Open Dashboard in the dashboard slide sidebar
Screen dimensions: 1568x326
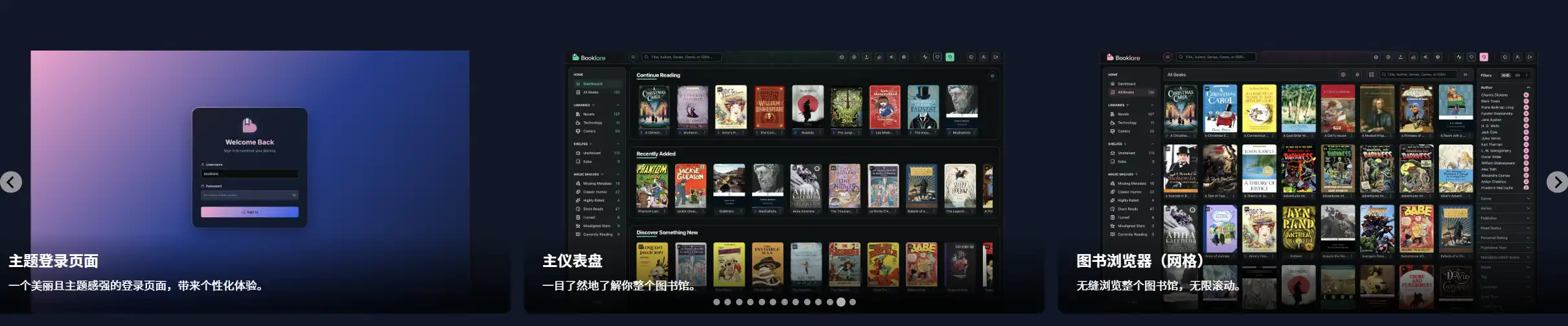(x=592, y=84)
